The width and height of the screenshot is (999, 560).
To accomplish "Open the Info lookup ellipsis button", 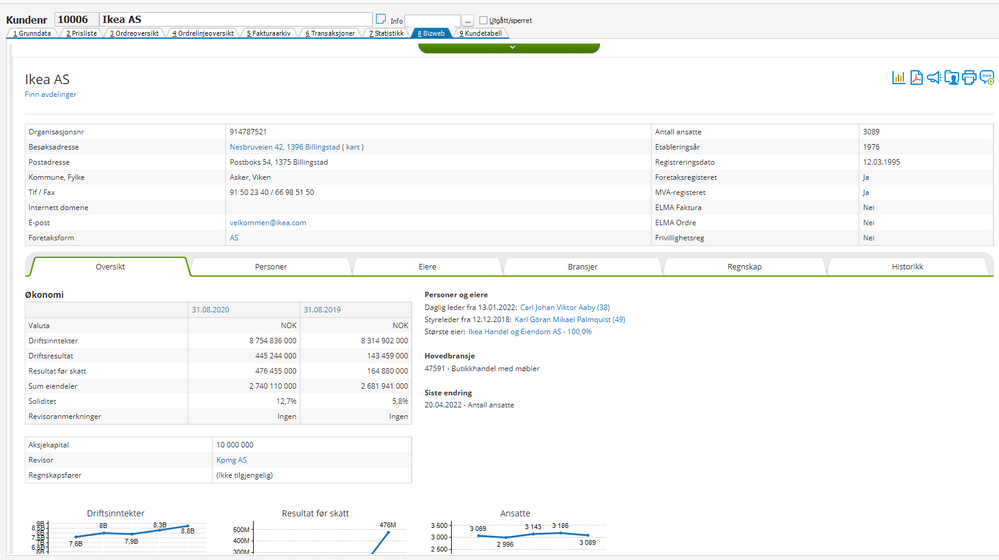I will click(x=468, y=20).
